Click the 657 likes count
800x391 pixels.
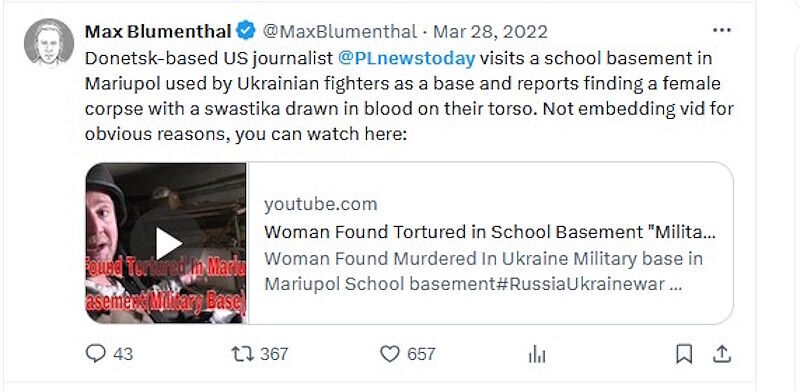tap(421, 354)
